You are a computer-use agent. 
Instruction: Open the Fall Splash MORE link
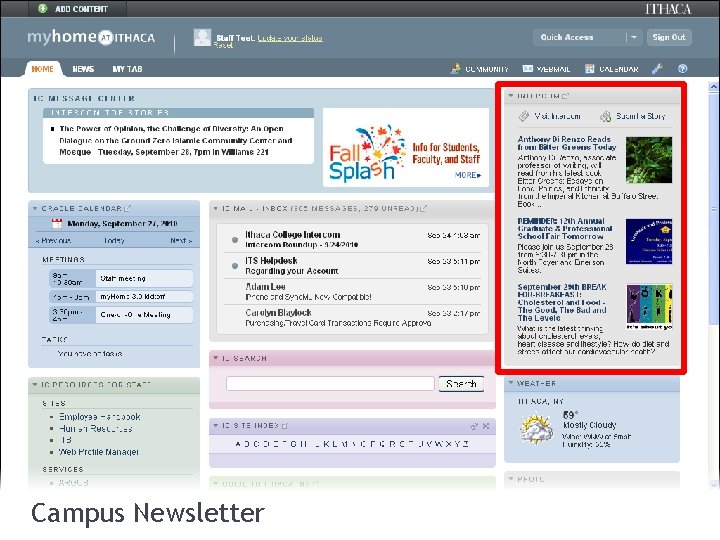pyautogui.click(x=468, y=175)
